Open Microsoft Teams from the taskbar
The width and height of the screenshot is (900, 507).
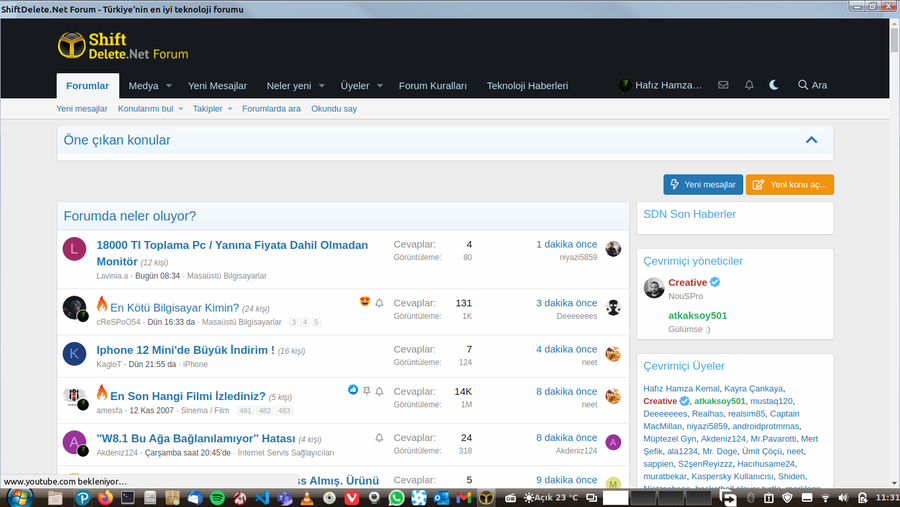click(284, 498)
